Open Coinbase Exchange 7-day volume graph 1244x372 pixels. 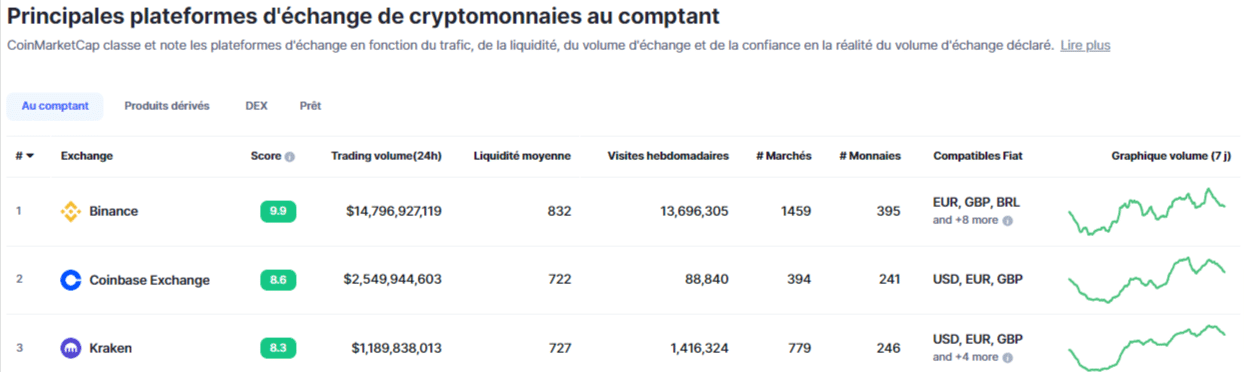click(x=1147, y=279)
